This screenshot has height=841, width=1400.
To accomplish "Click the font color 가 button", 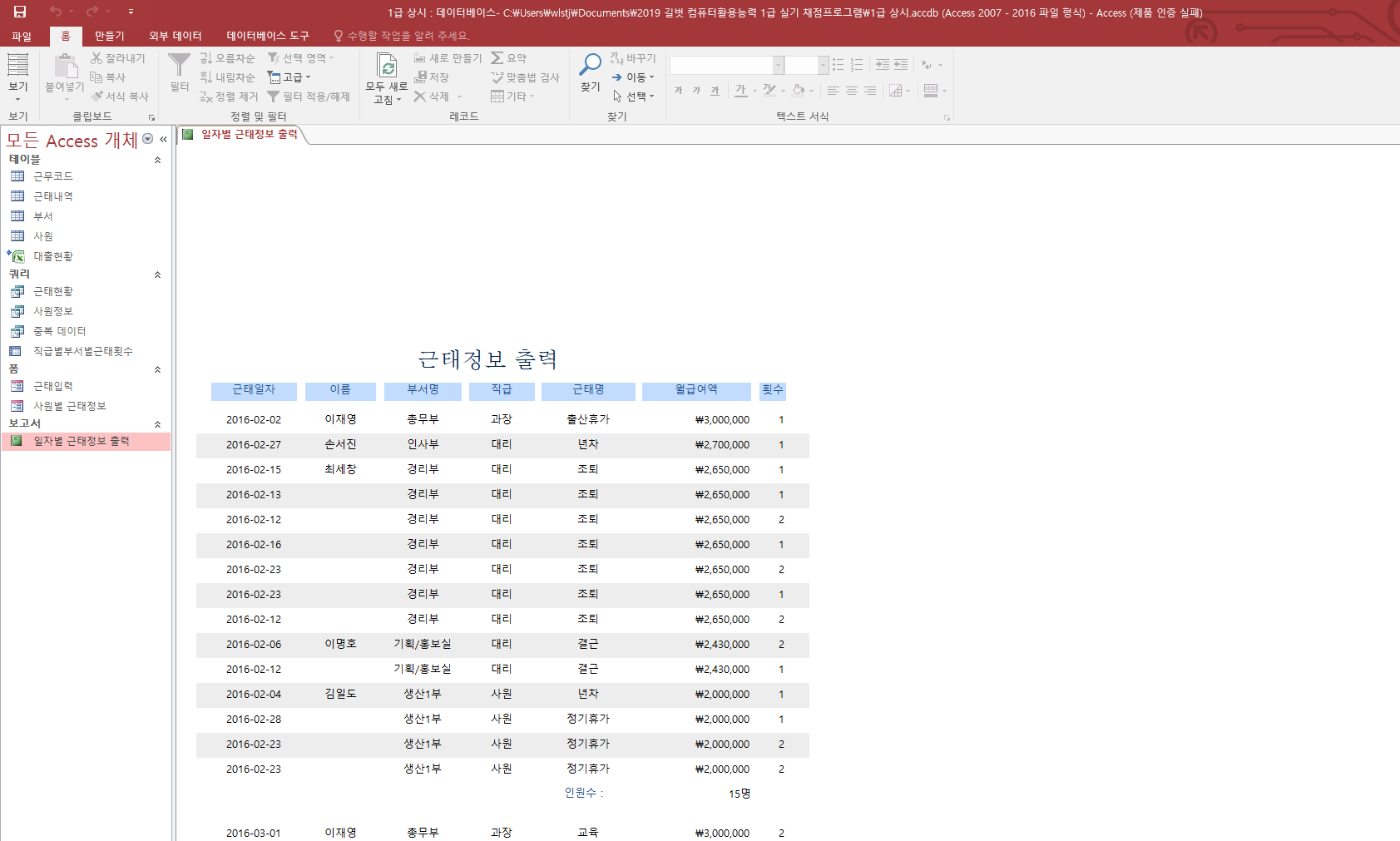I will tap(740, 90).
